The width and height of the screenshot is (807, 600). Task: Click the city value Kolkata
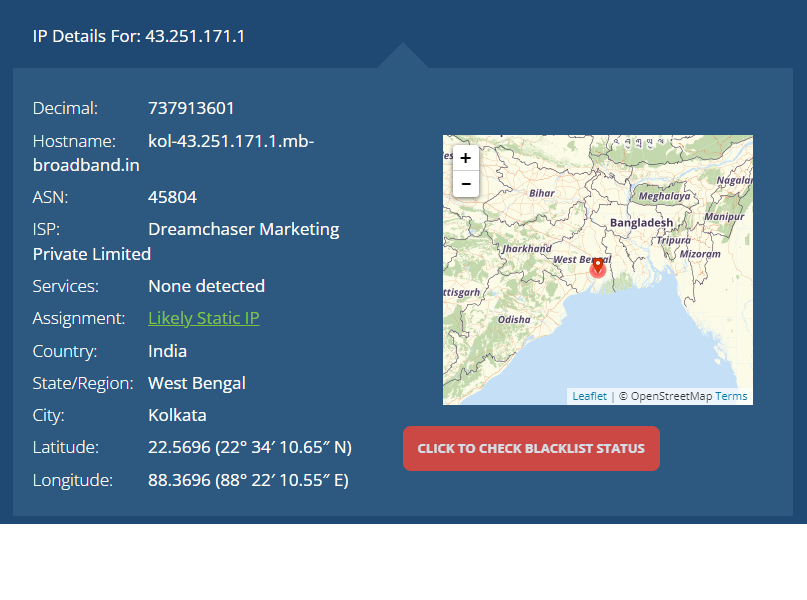pyautogui.click(x=177, y=415)
